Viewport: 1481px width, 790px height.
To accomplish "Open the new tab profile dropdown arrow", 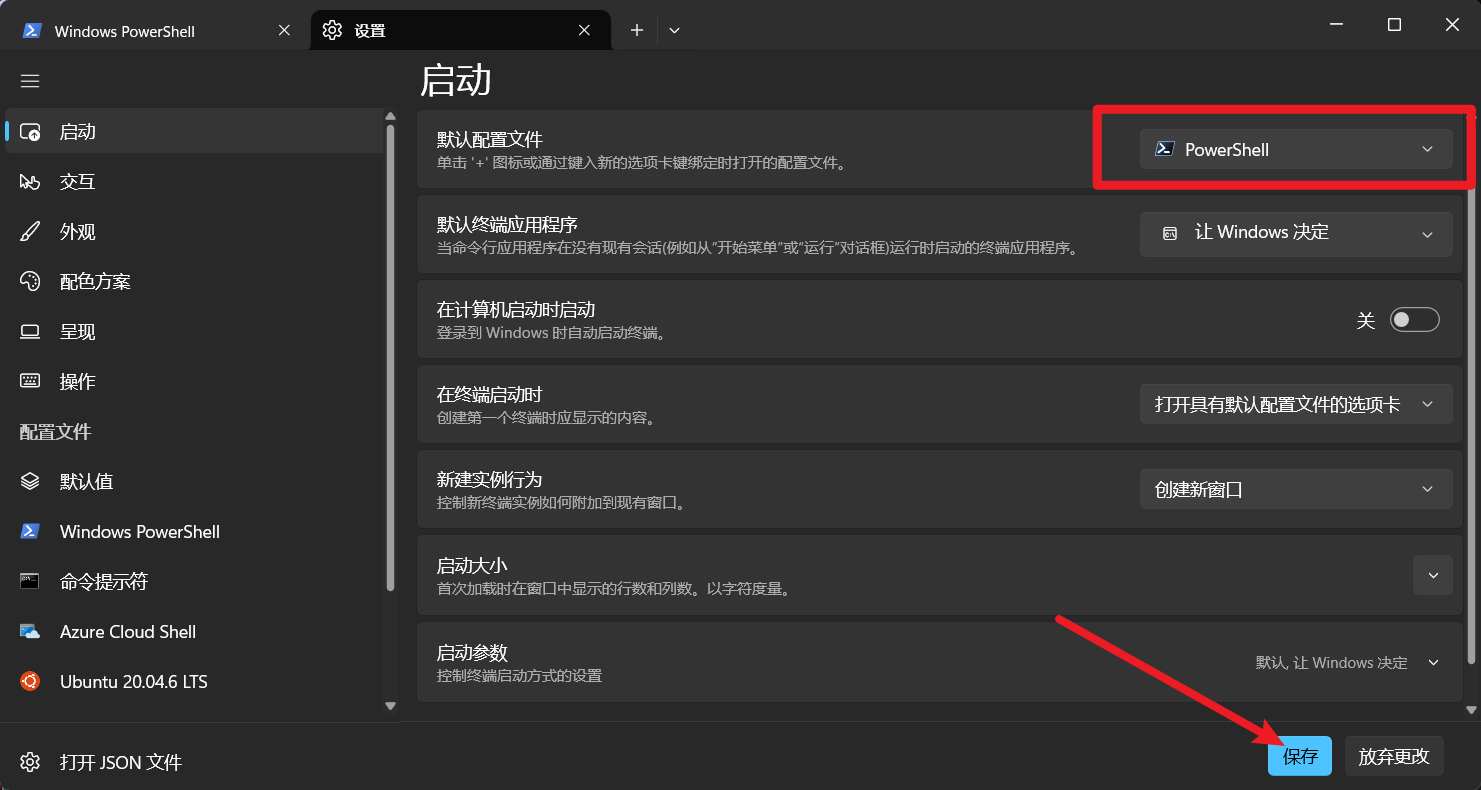I will pyautogui.click(x=674, y=31).
